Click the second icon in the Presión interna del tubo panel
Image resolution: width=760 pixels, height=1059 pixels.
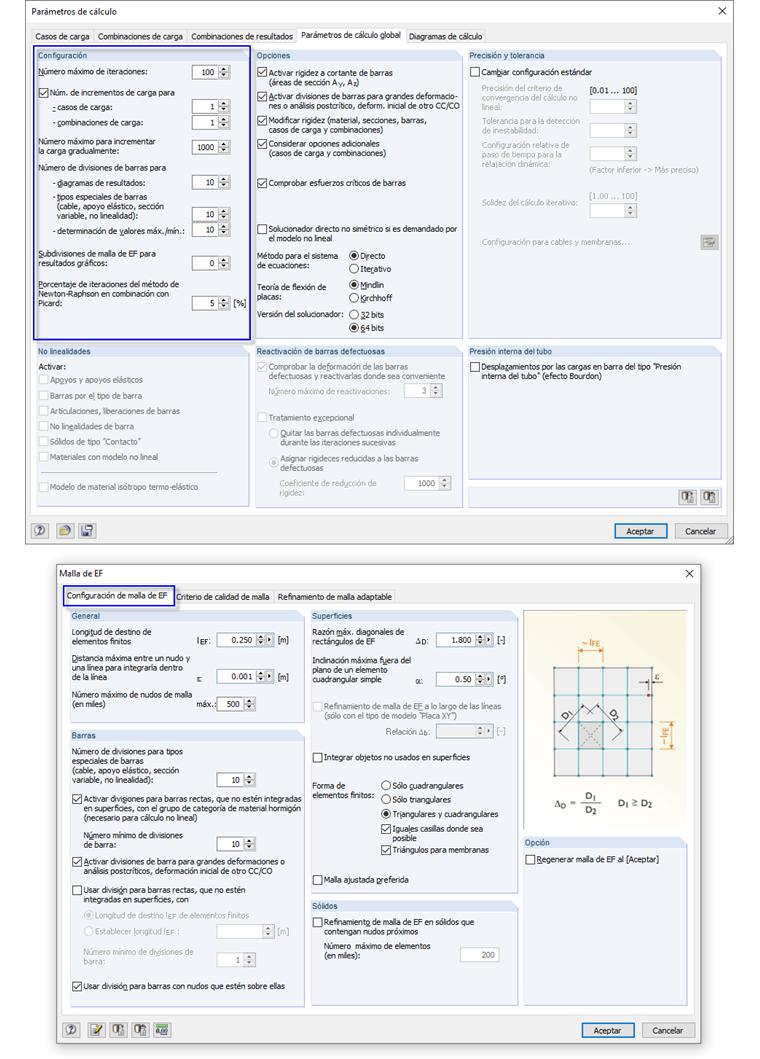709,497
